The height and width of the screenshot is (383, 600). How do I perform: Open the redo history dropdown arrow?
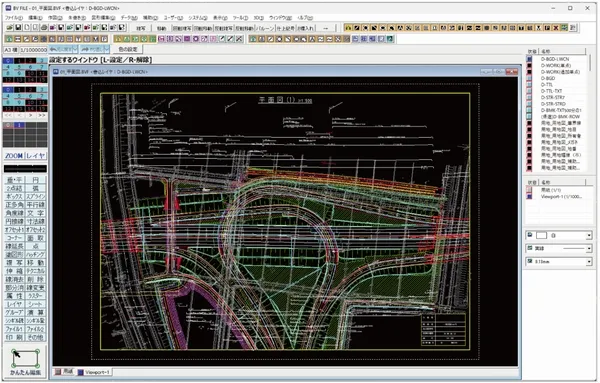(106, 49)
